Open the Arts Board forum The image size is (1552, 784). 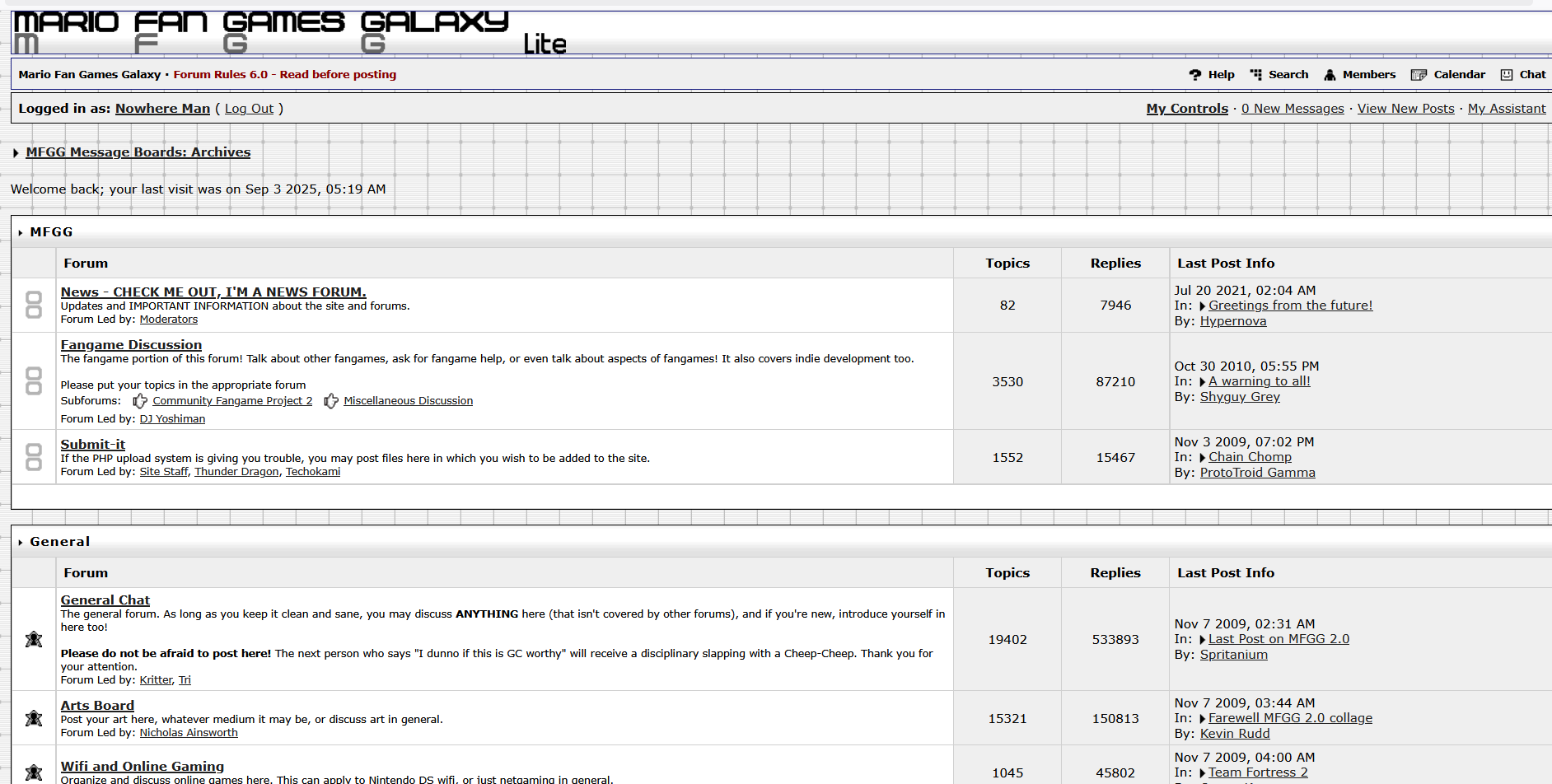97,706
